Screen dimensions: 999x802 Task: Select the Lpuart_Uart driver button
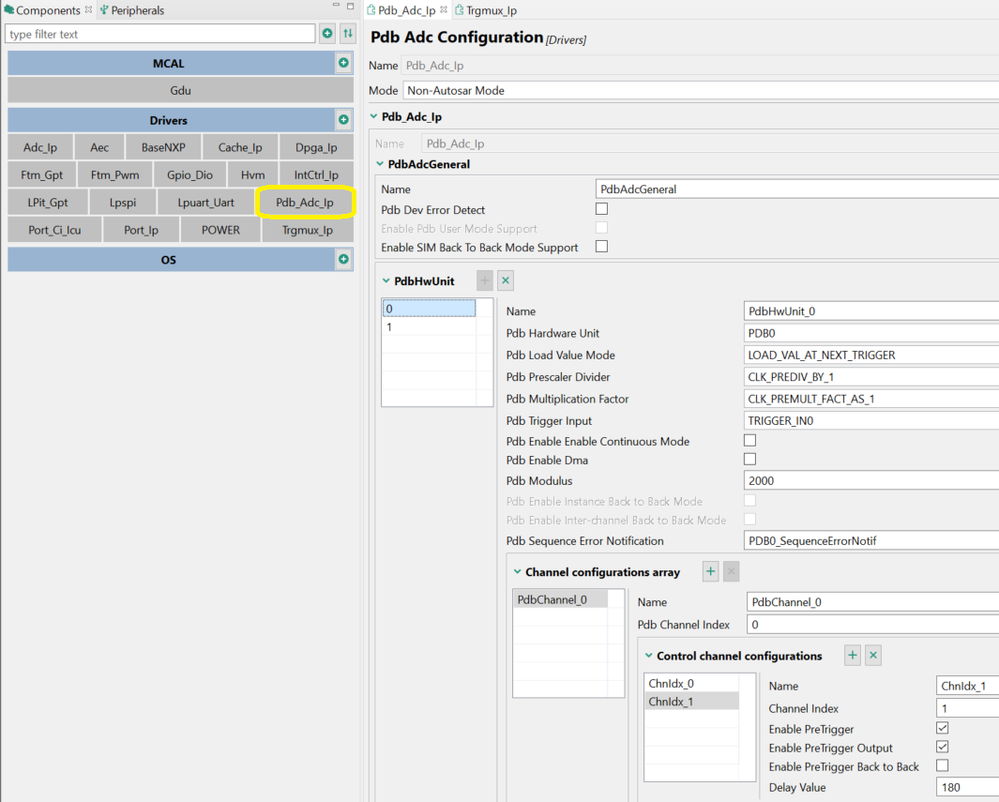(x=206, y=203)
